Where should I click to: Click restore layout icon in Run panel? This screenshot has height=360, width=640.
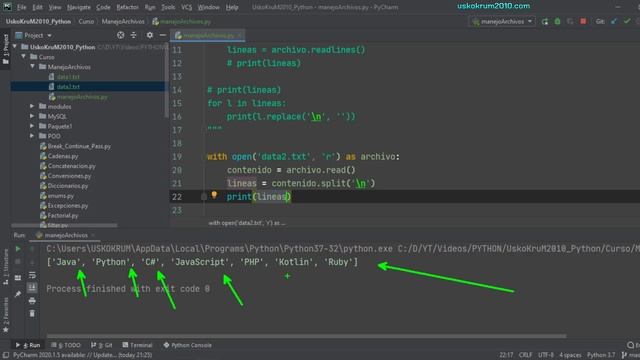pos(18,278)
